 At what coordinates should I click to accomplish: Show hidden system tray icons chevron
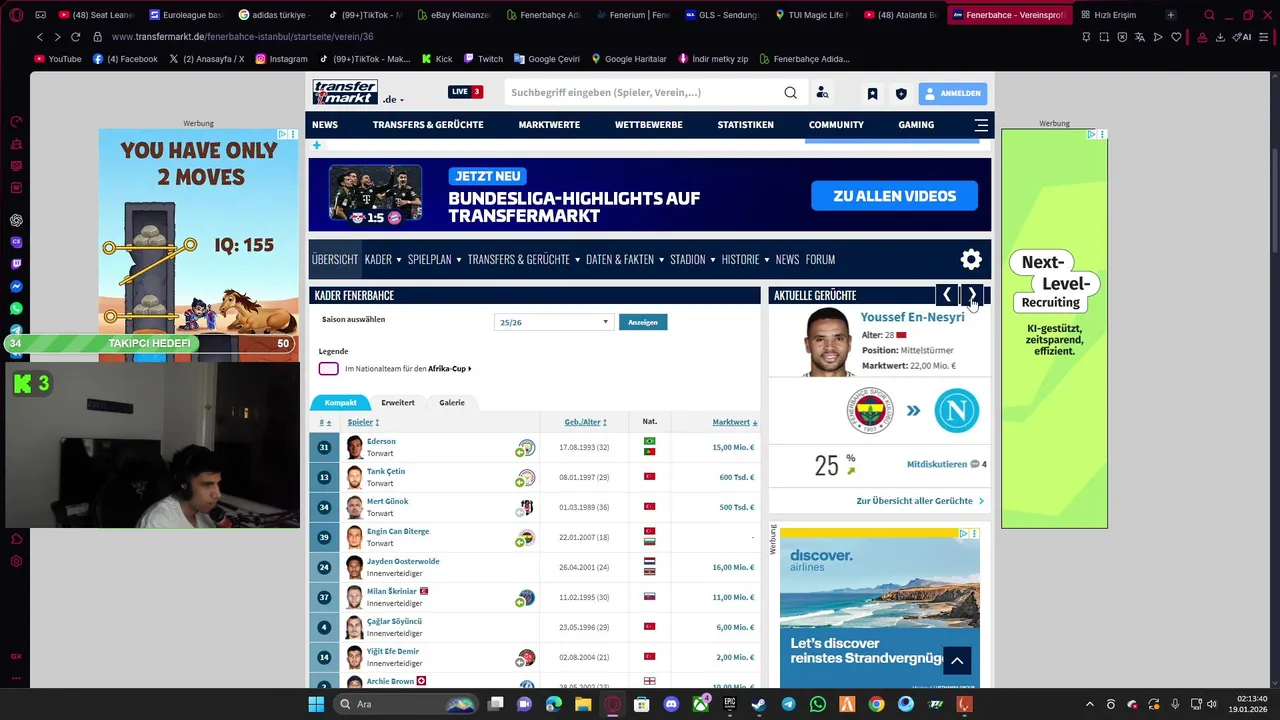(x=1090, y=704)
